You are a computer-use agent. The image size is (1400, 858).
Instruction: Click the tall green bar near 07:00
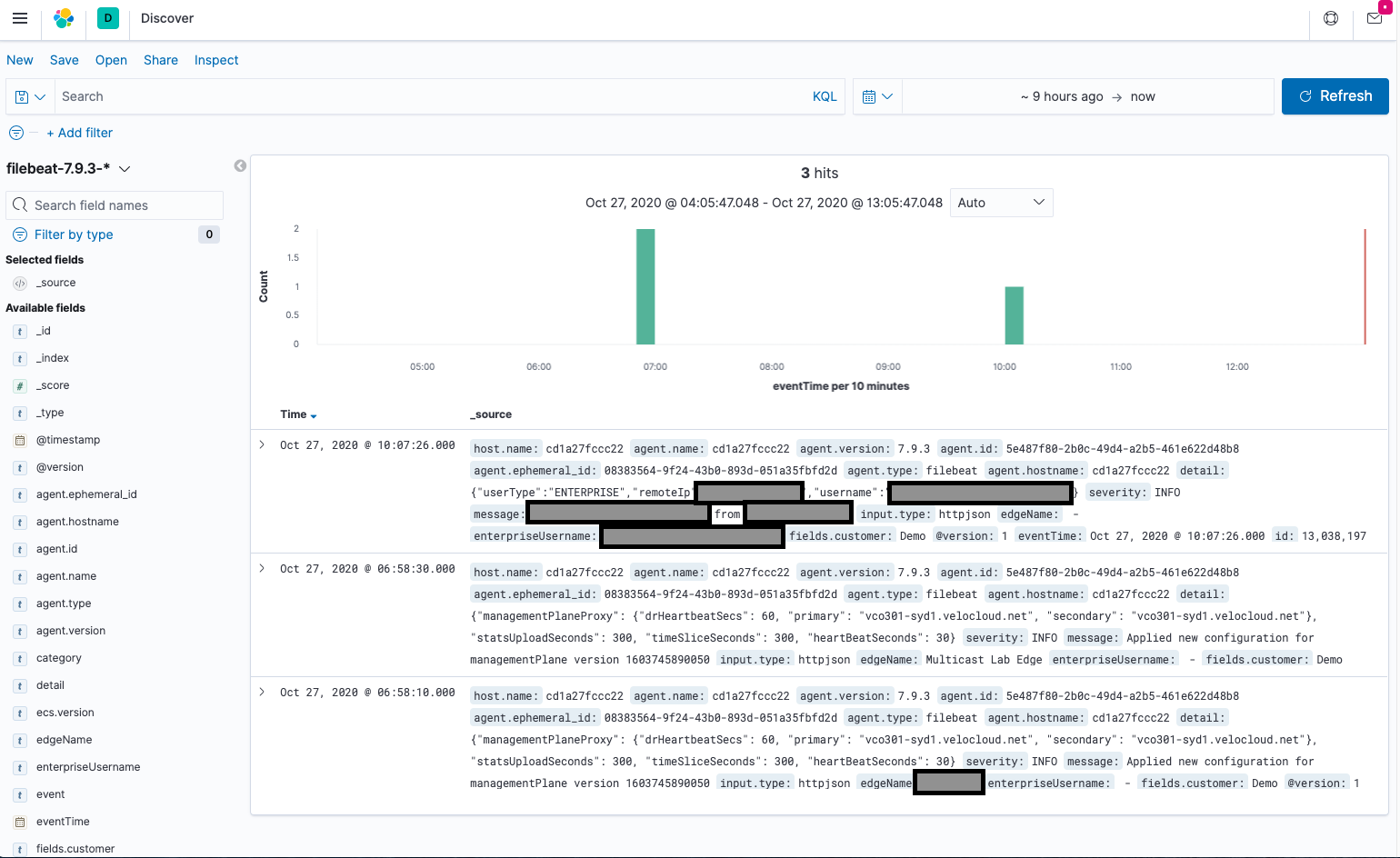(645, 286)
